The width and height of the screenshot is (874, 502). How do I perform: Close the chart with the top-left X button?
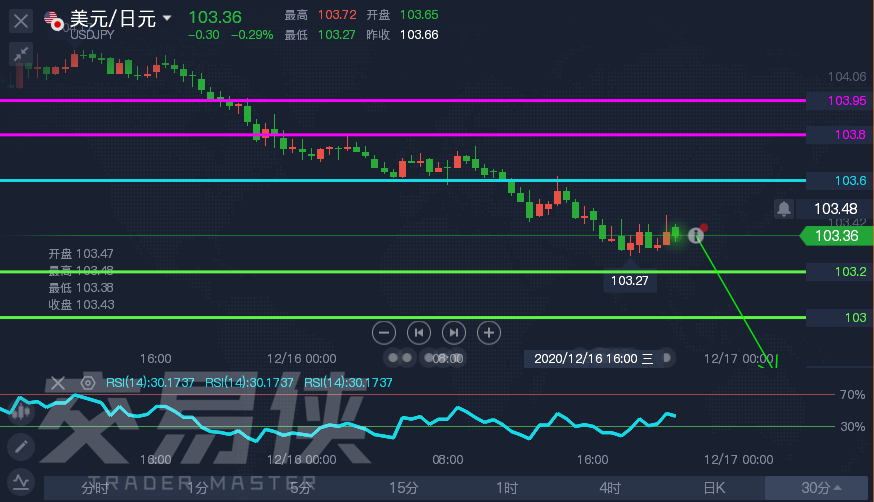[21, 22]
